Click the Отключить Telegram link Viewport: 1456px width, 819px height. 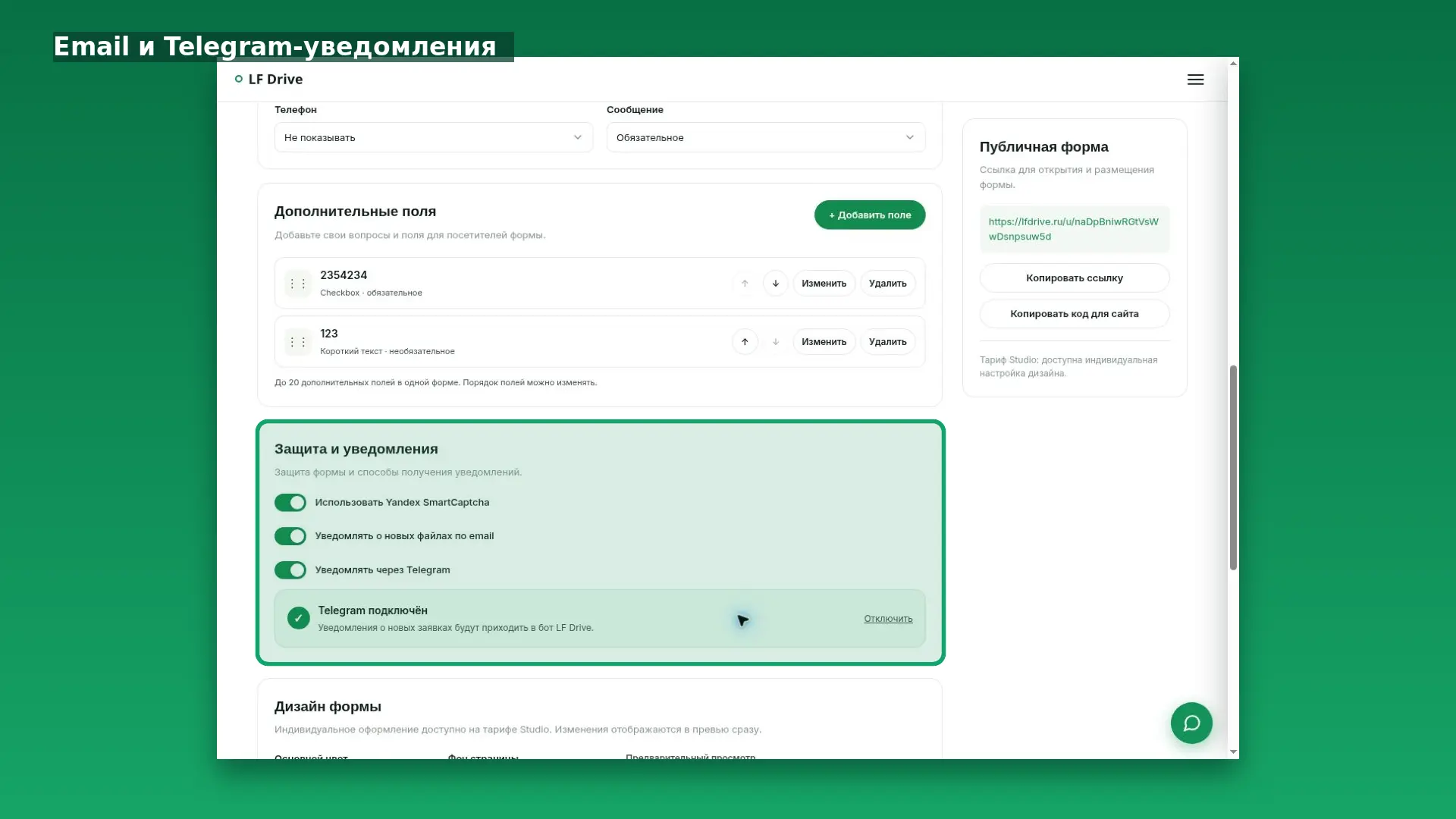click(x=888, y=619)
